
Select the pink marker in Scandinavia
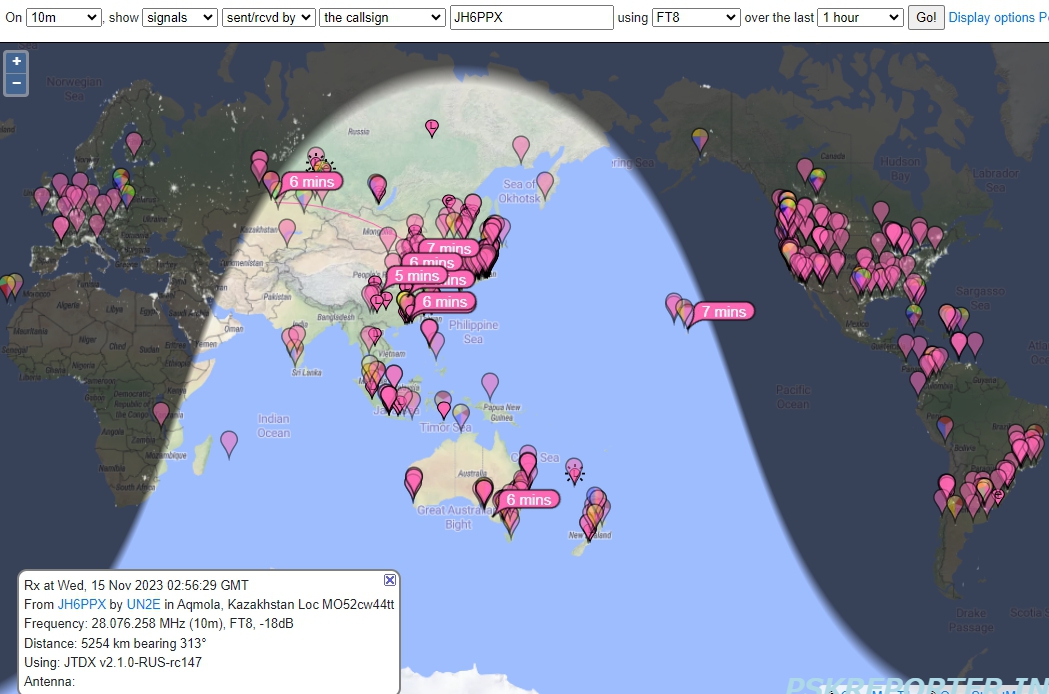click(134, 144)
